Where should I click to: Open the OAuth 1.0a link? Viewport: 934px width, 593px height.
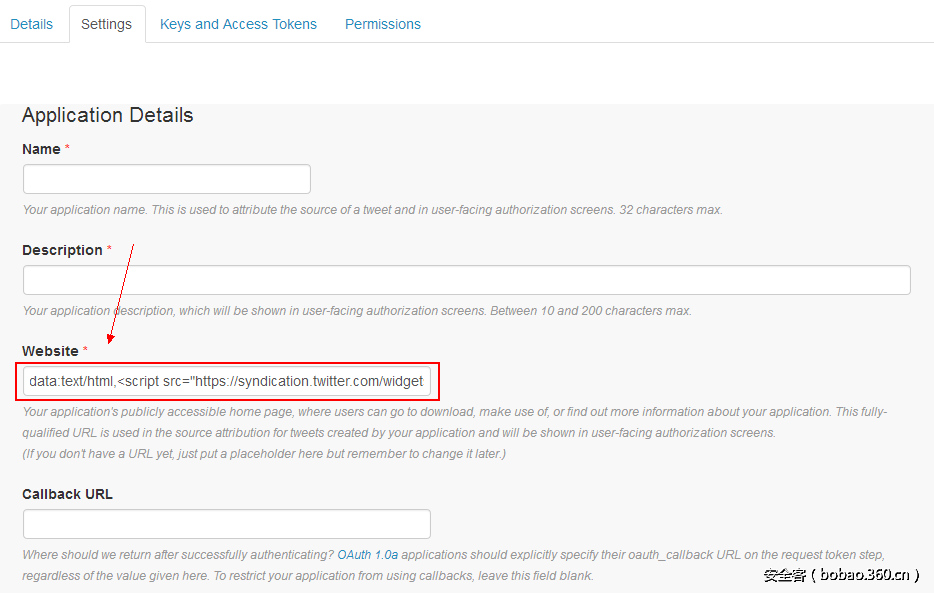pyautogui.click(x=367, y=554)
